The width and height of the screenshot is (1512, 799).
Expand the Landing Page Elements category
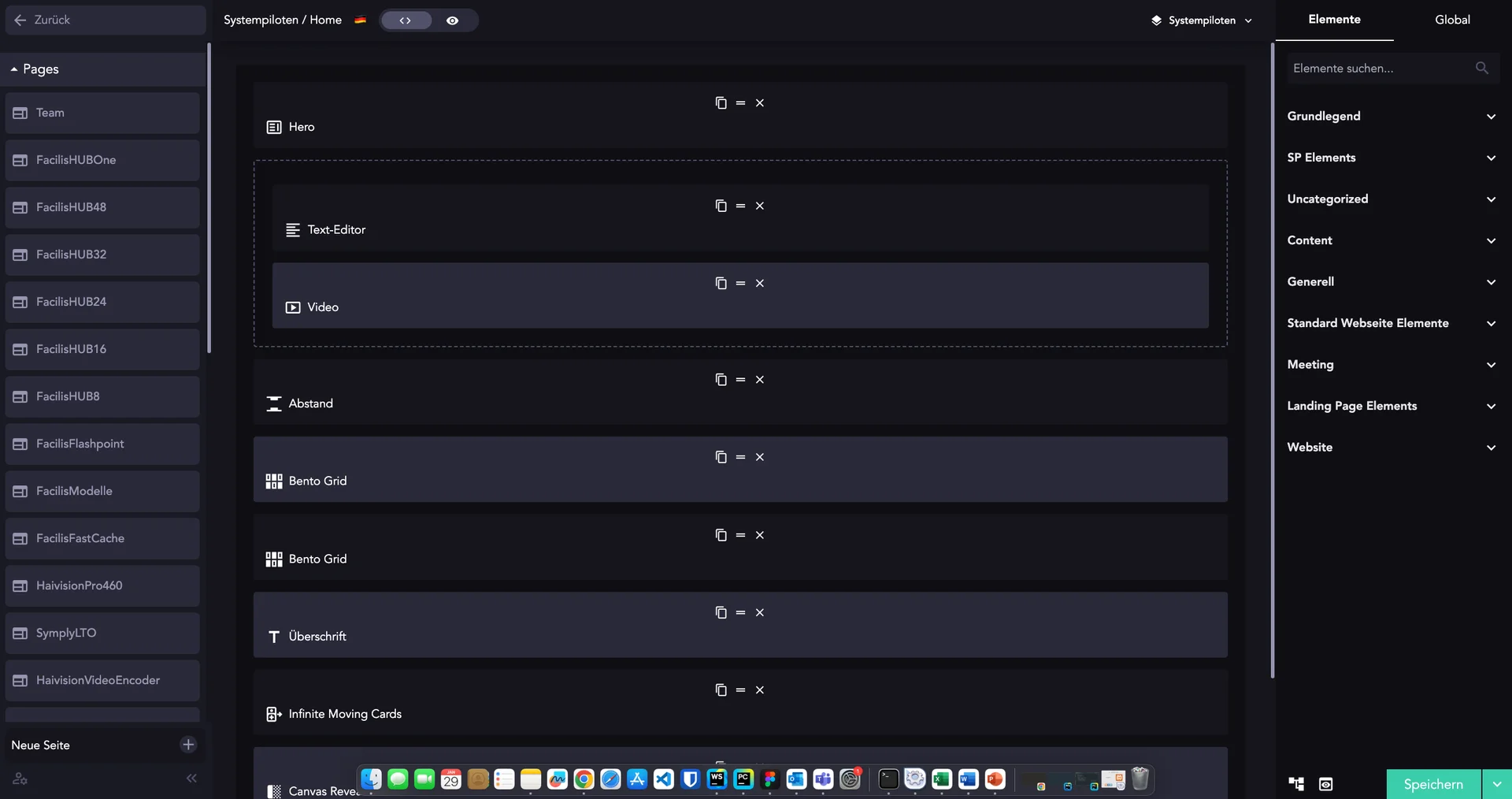click(x=1392, y=406)
